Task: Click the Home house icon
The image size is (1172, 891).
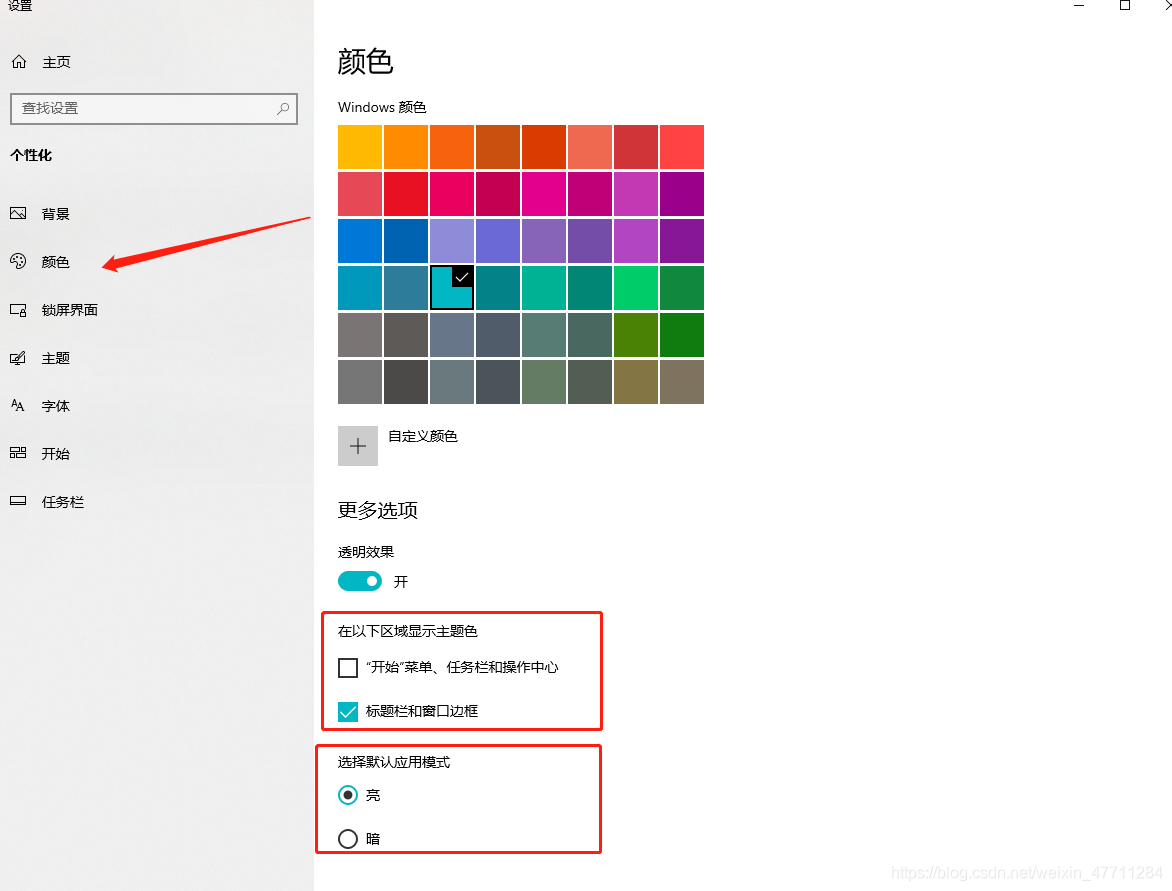Action: click(x=19, y=62)
